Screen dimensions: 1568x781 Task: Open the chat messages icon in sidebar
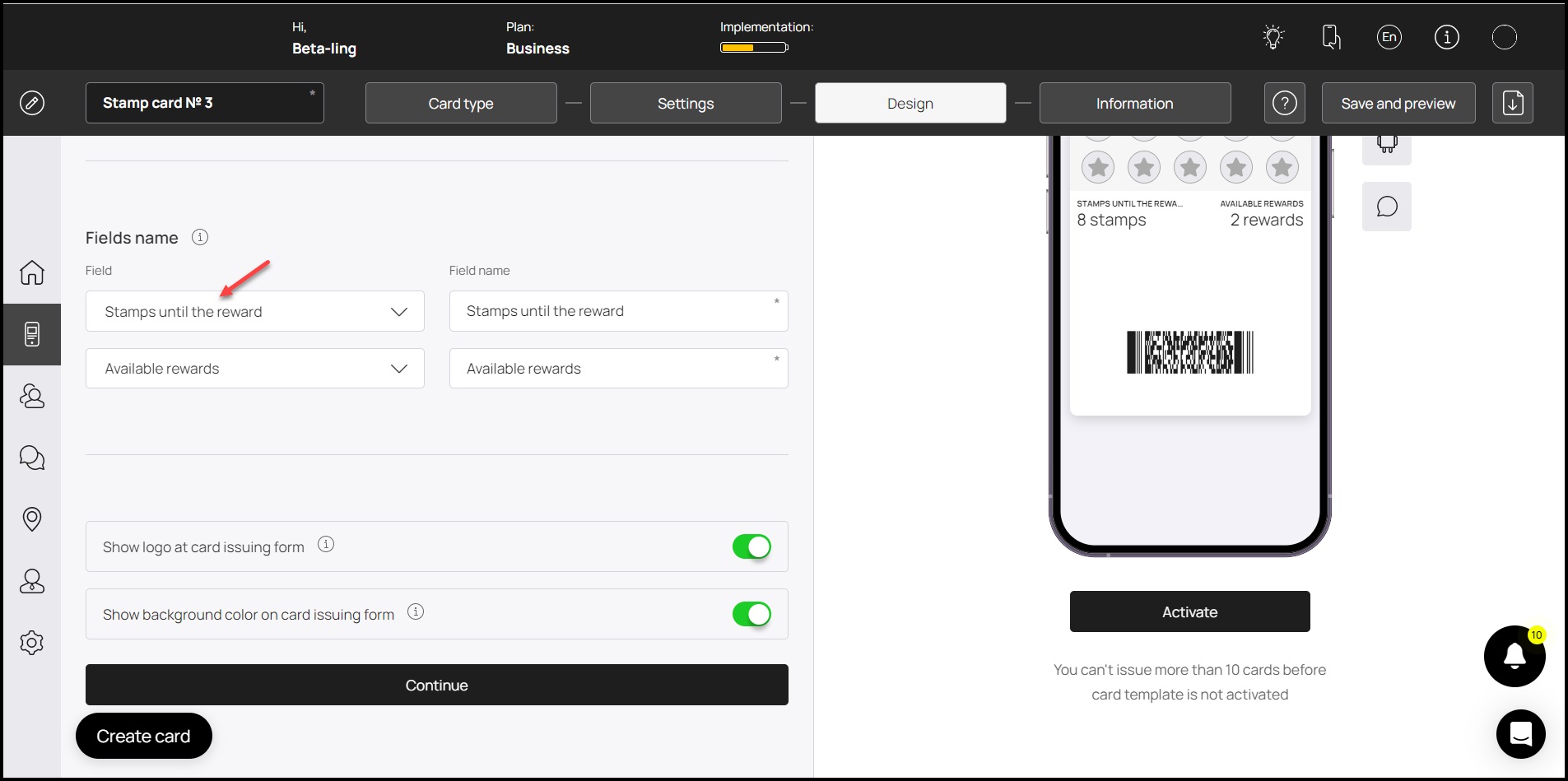32,458
